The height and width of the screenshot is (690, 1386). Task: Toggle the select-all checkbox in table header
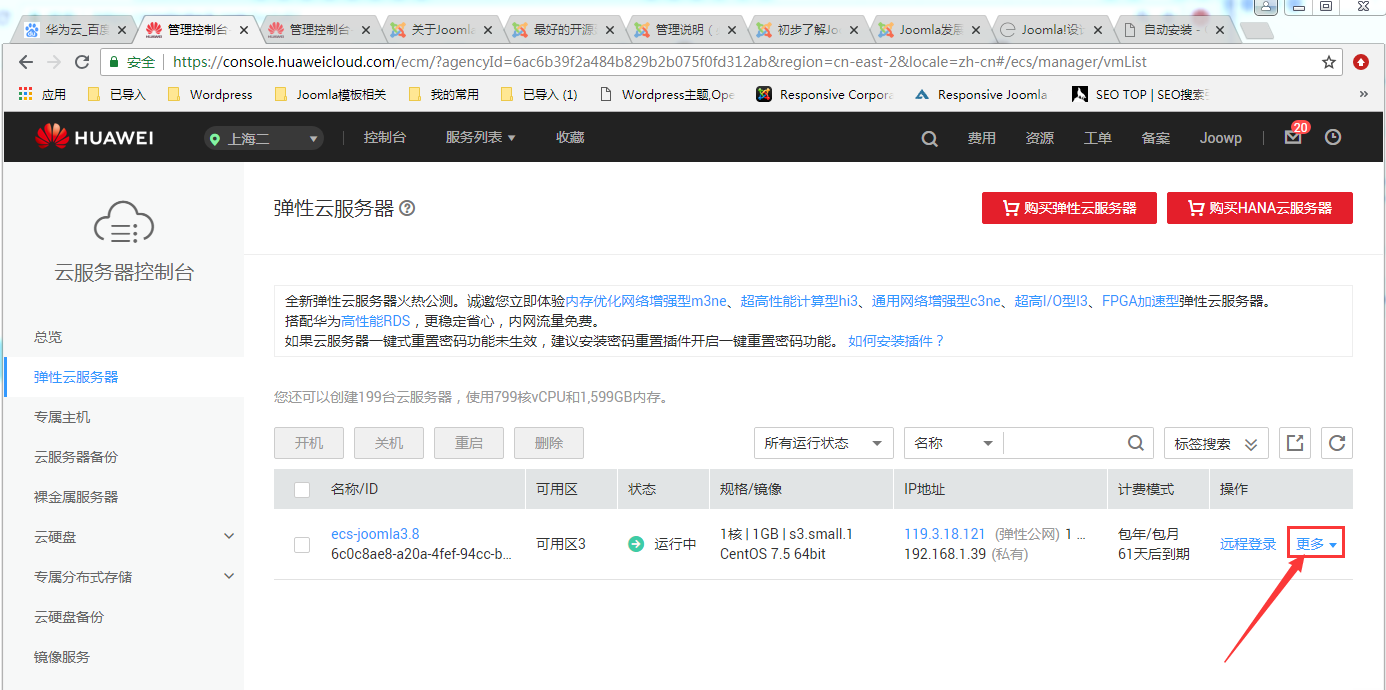point(302,490)
